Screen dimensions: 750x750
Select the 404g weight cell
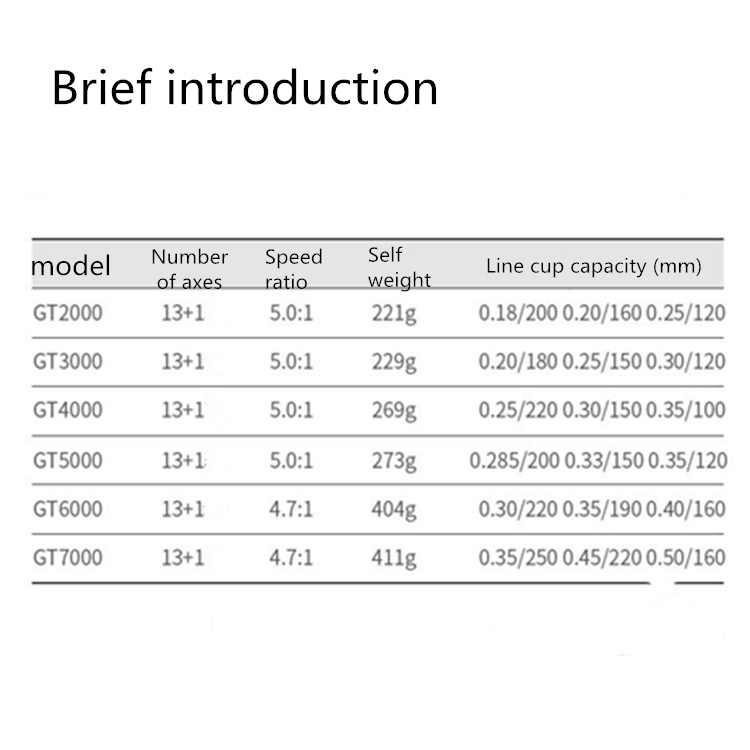tap(392, 510)
